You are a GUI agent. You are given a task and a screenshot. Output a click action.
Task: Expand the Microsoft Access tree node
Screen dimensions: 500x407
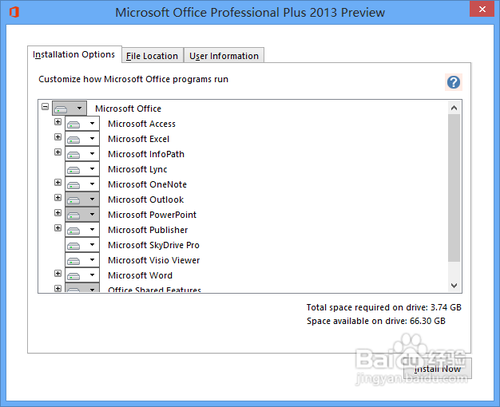(58, 122)
